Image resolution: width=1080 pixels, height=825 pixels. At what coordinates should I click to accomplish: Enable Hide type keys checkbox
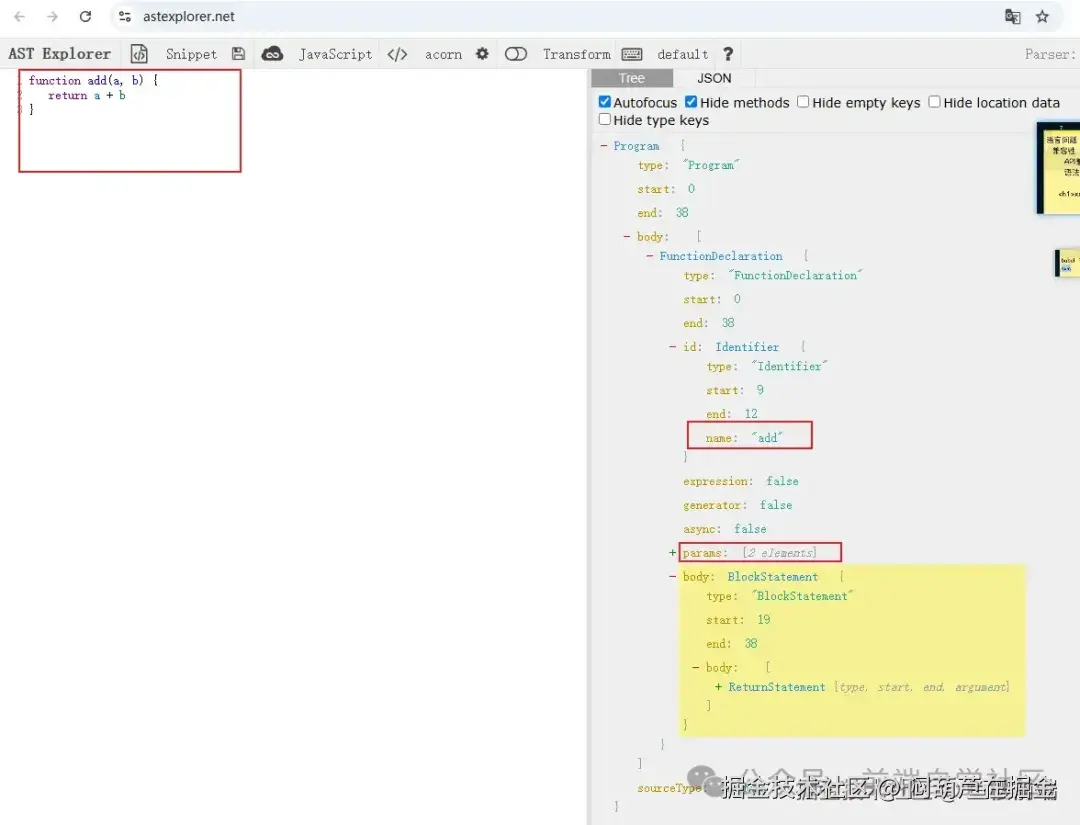[x=605, y=119]
